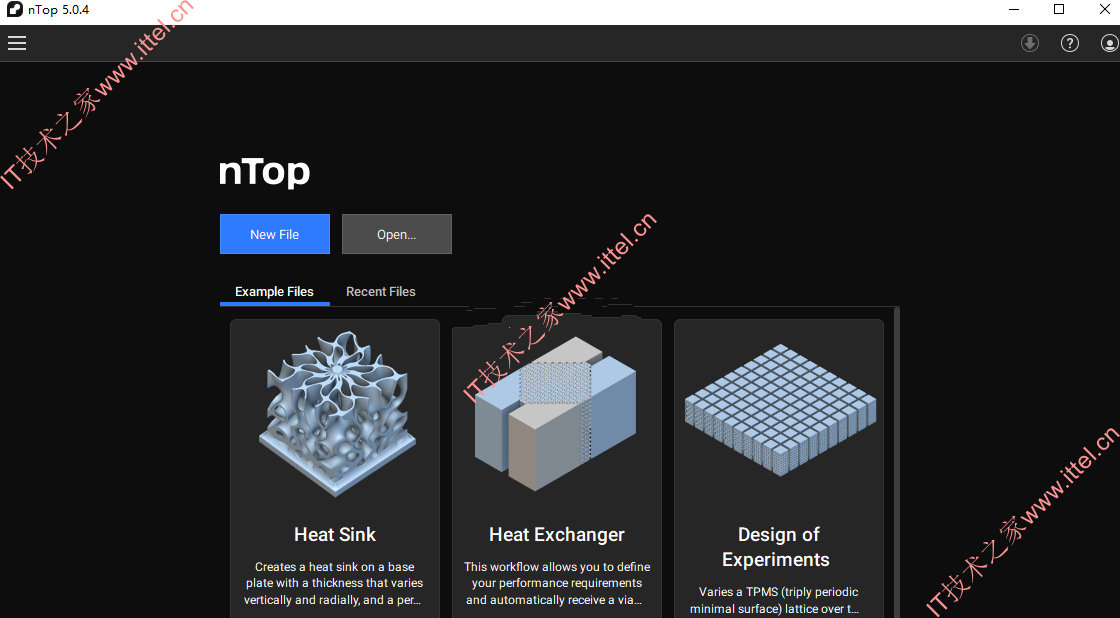
Task: Click the Heat Sink description text
Action: pyautogui.click(x=334, y=583)
